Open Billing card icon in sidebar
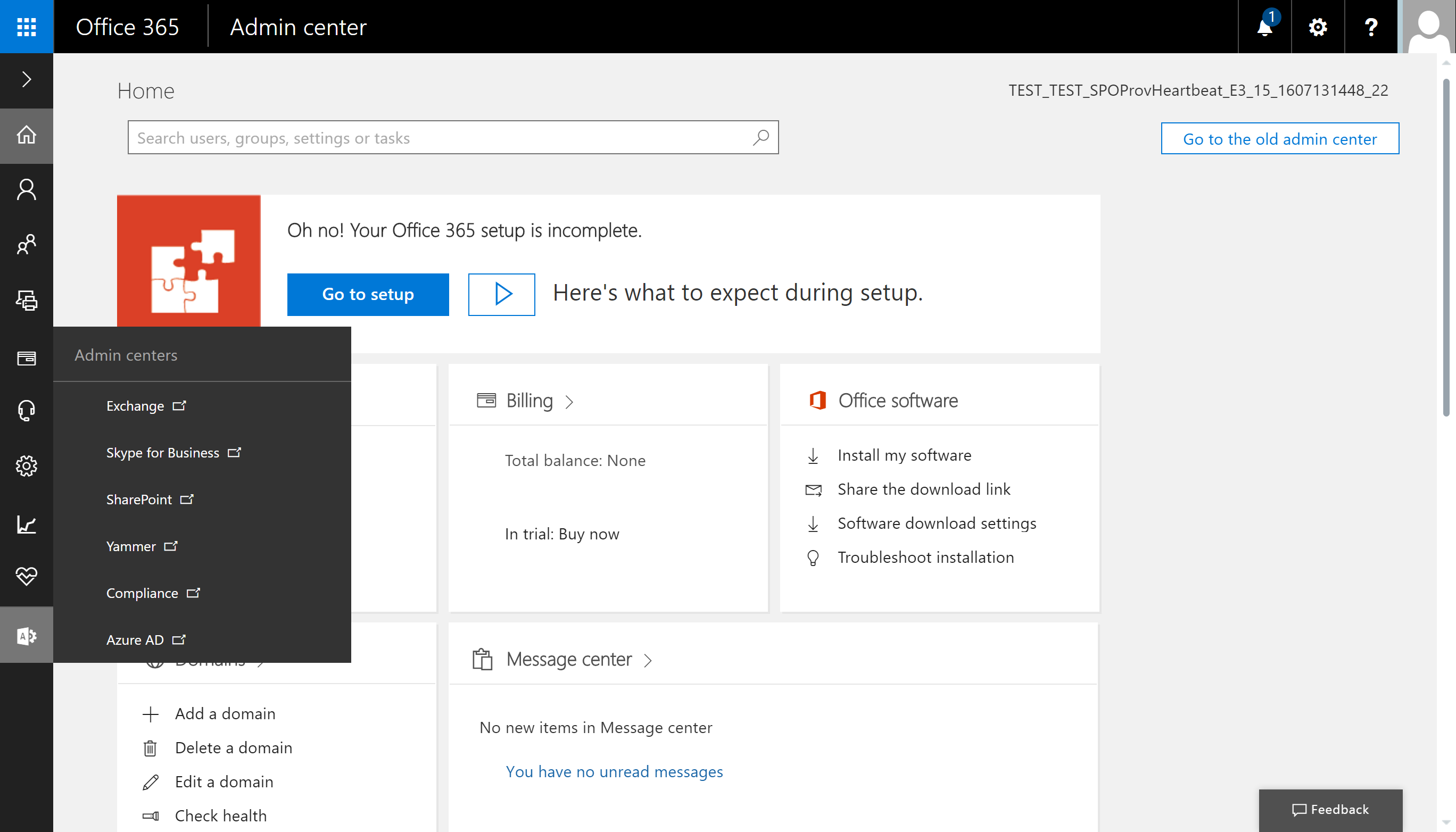 point(26,359)
